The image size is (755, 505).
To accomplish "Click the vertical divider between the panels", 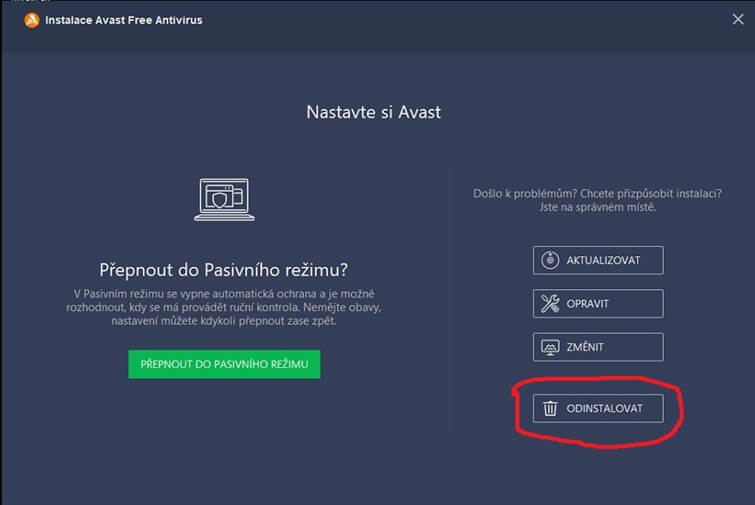I will (450, 301).
